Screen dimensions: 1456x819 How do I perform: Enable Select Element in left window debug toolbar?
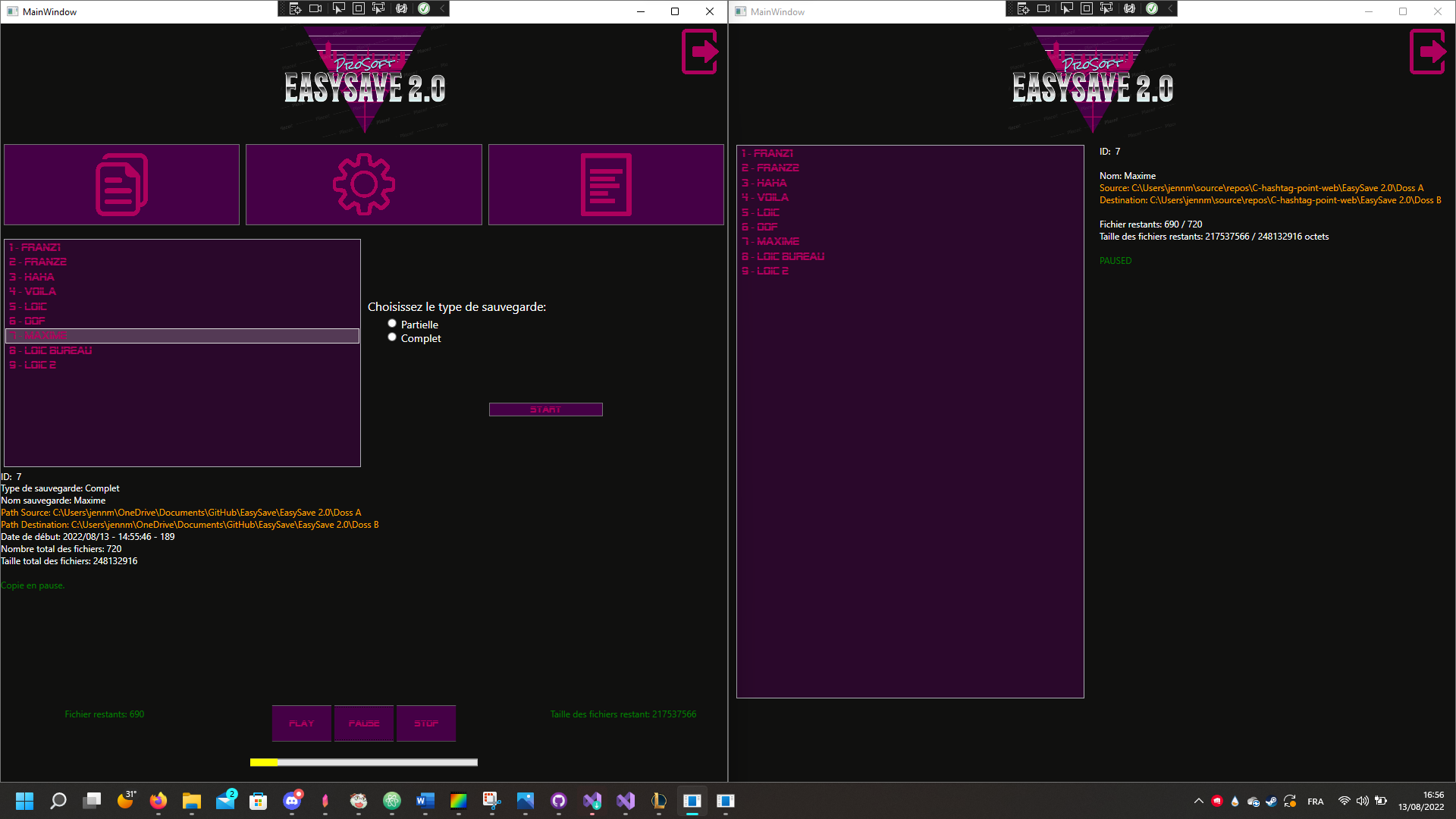pyautogui.click(x=338, y=8)
